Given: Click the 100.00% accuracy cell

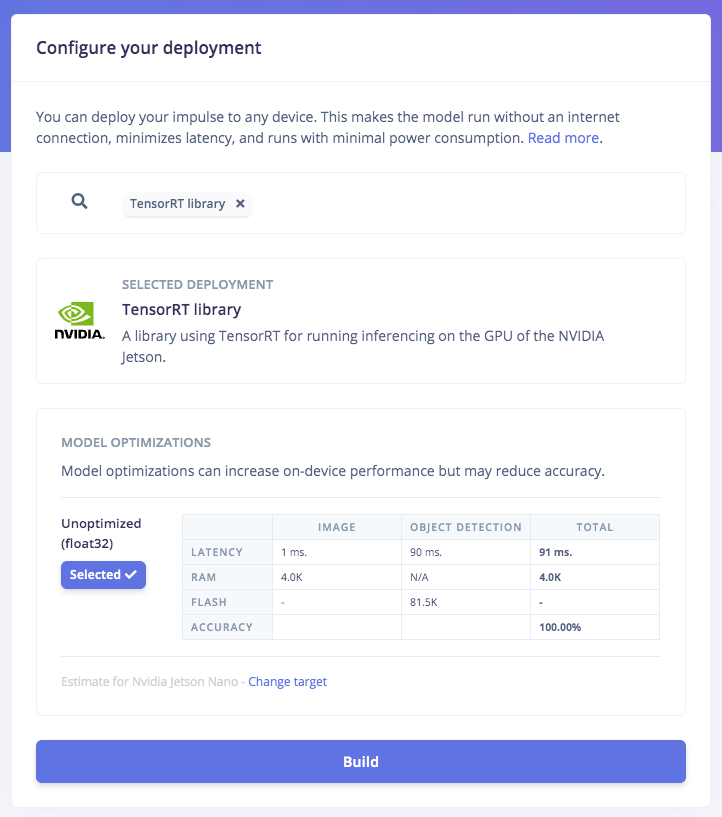Looking at the screenshot, I should coord(595,627).
